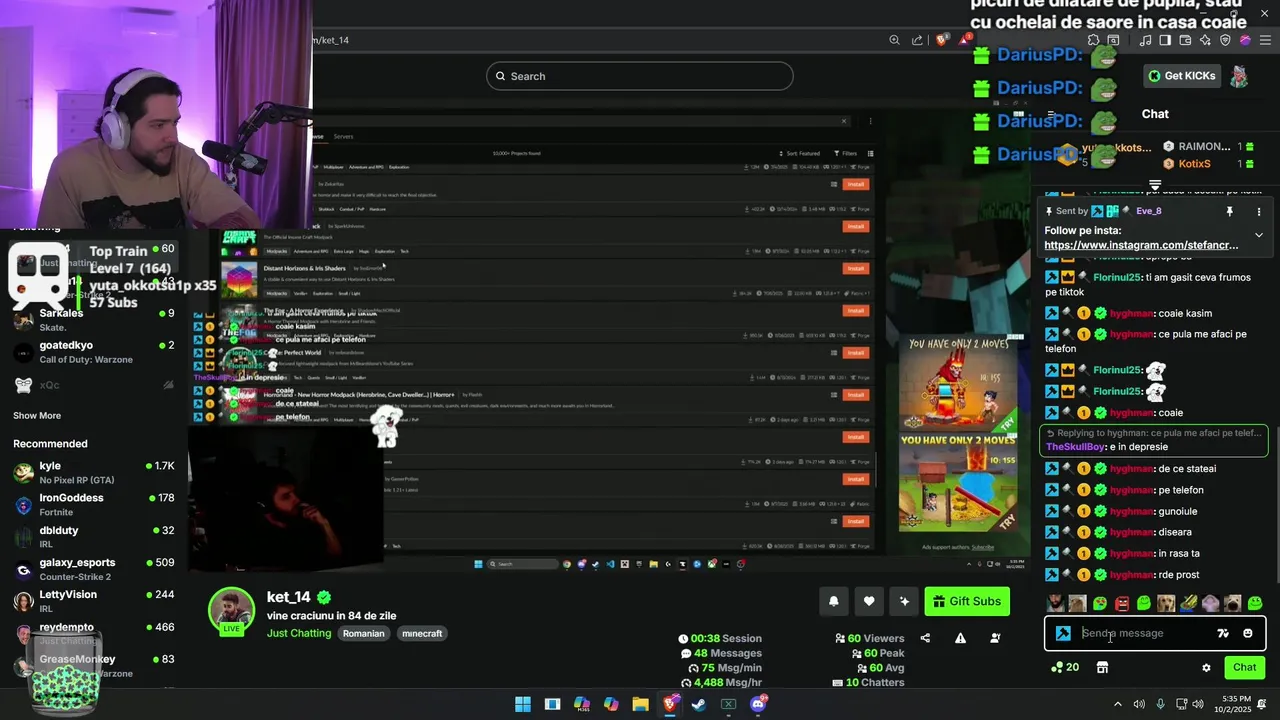Open LettyVision channel in Recommended

click(x=94, y=600)
